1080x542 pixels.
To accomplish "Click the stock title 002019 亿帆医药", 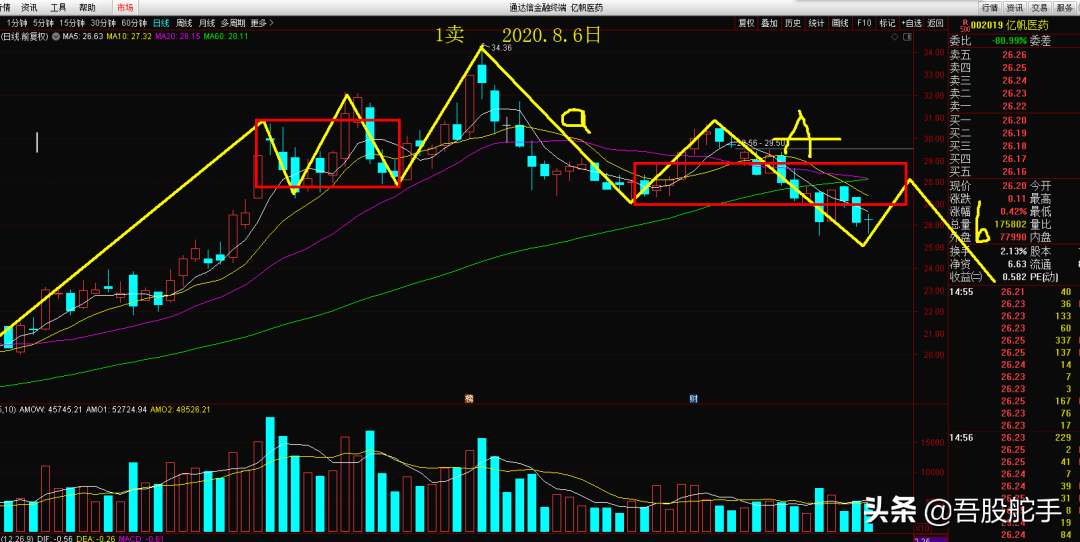I will 1009,25.
